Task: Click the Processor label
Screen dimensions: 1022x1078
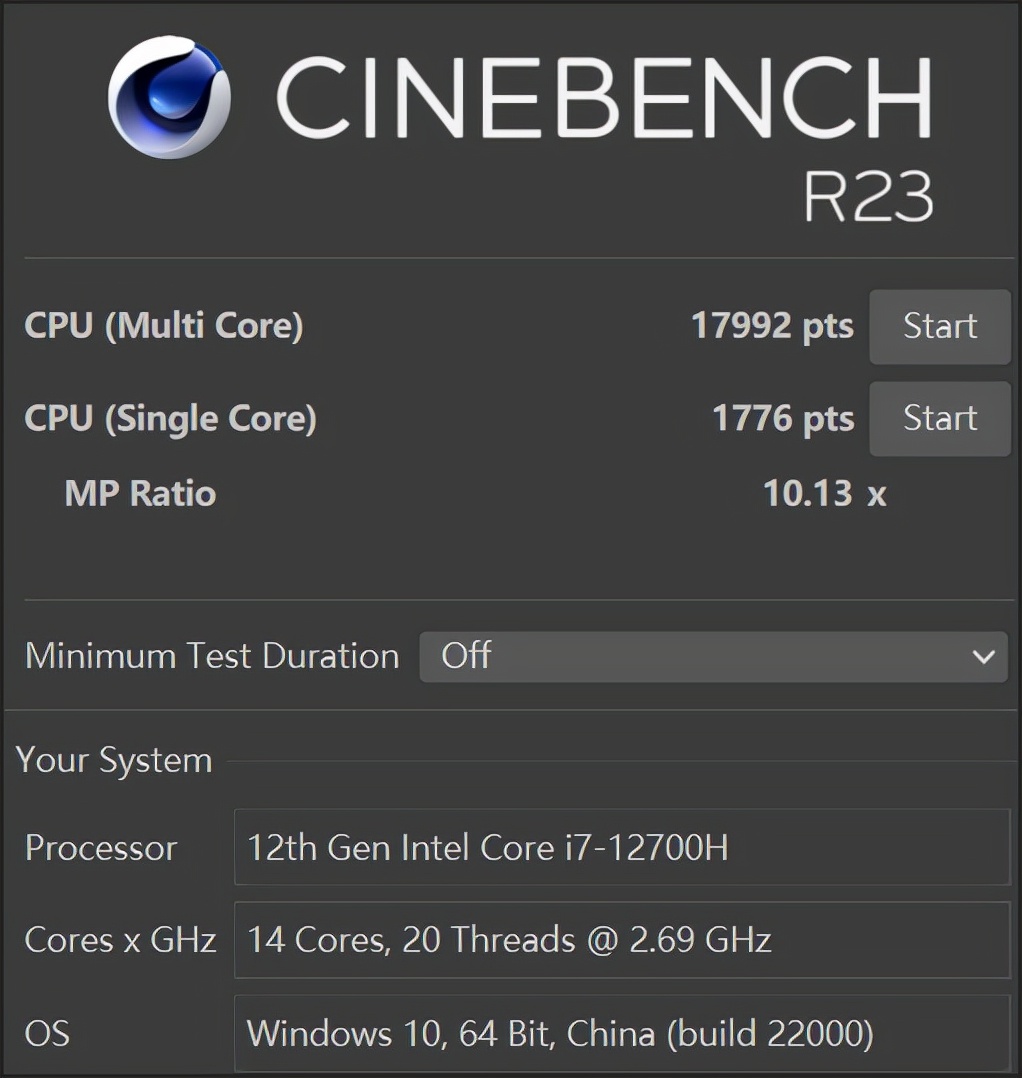Action: [101, 848]
